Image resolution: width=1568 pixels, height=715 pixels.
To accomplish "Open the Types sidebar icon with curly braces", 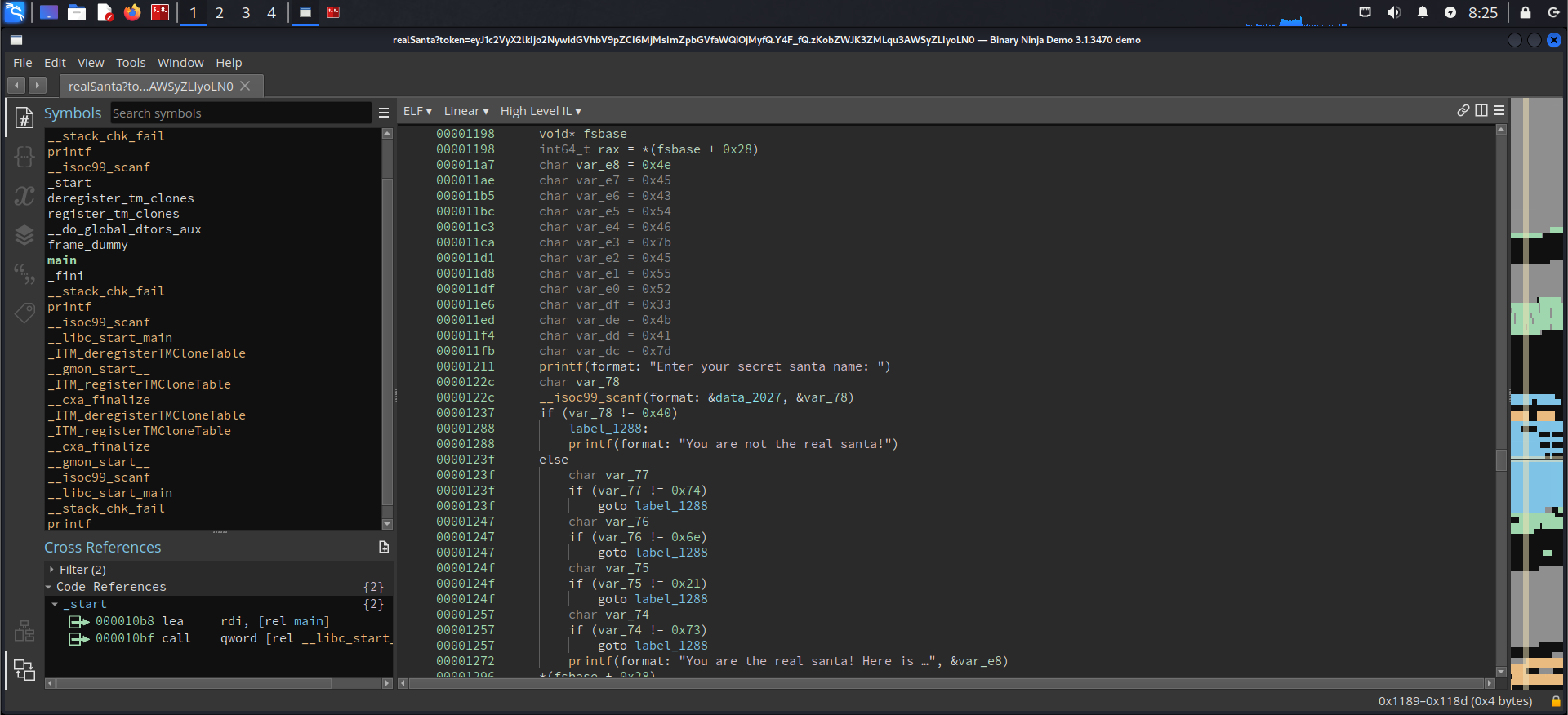I will coord(24,157).
